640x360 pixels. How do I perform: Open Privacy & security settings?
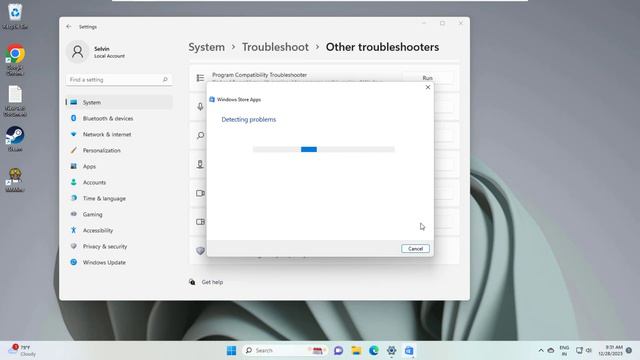click(x=119, y=247)
